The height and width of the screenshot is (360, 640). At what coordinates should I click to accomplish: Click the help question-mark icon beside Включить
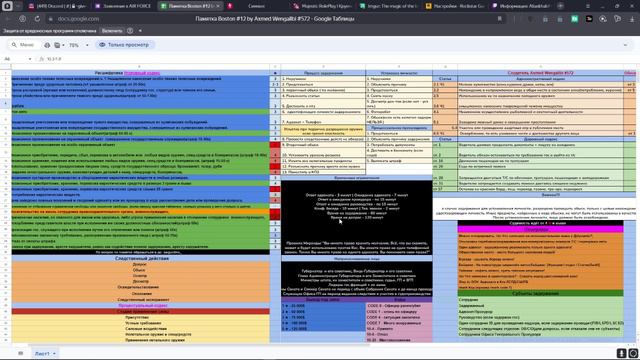click(130, 31)
